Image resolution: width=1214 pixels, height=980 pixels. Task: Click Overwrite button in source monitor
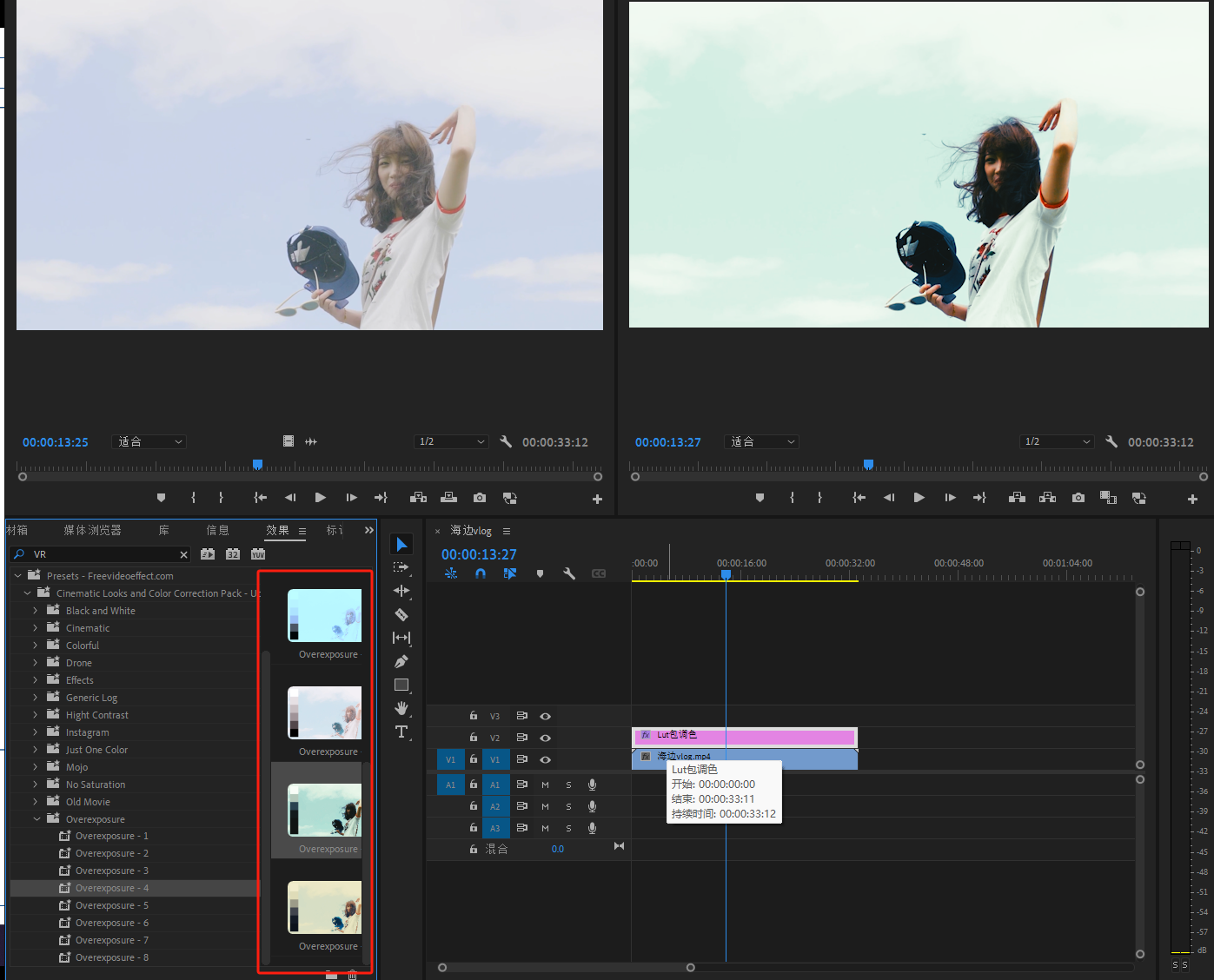(448, 498)
